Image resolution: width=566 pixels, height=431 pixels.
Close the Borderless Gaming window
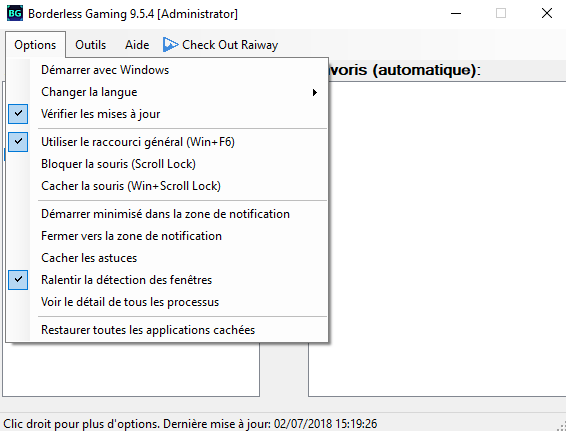coord(547,13)
